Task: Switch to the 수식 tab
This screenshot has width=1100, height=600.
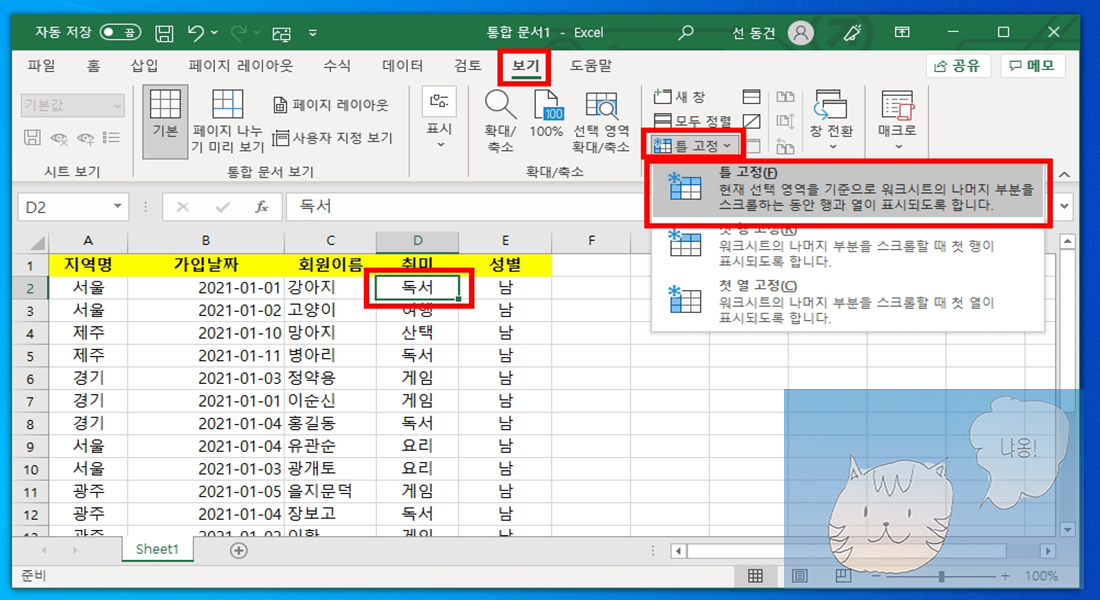Action: point(337,65)
